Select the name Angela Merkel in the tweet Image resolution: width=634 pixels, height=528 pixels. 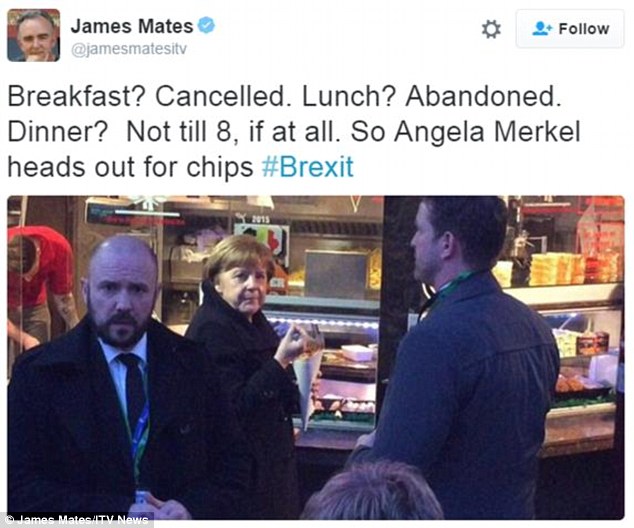pos(487,132)
